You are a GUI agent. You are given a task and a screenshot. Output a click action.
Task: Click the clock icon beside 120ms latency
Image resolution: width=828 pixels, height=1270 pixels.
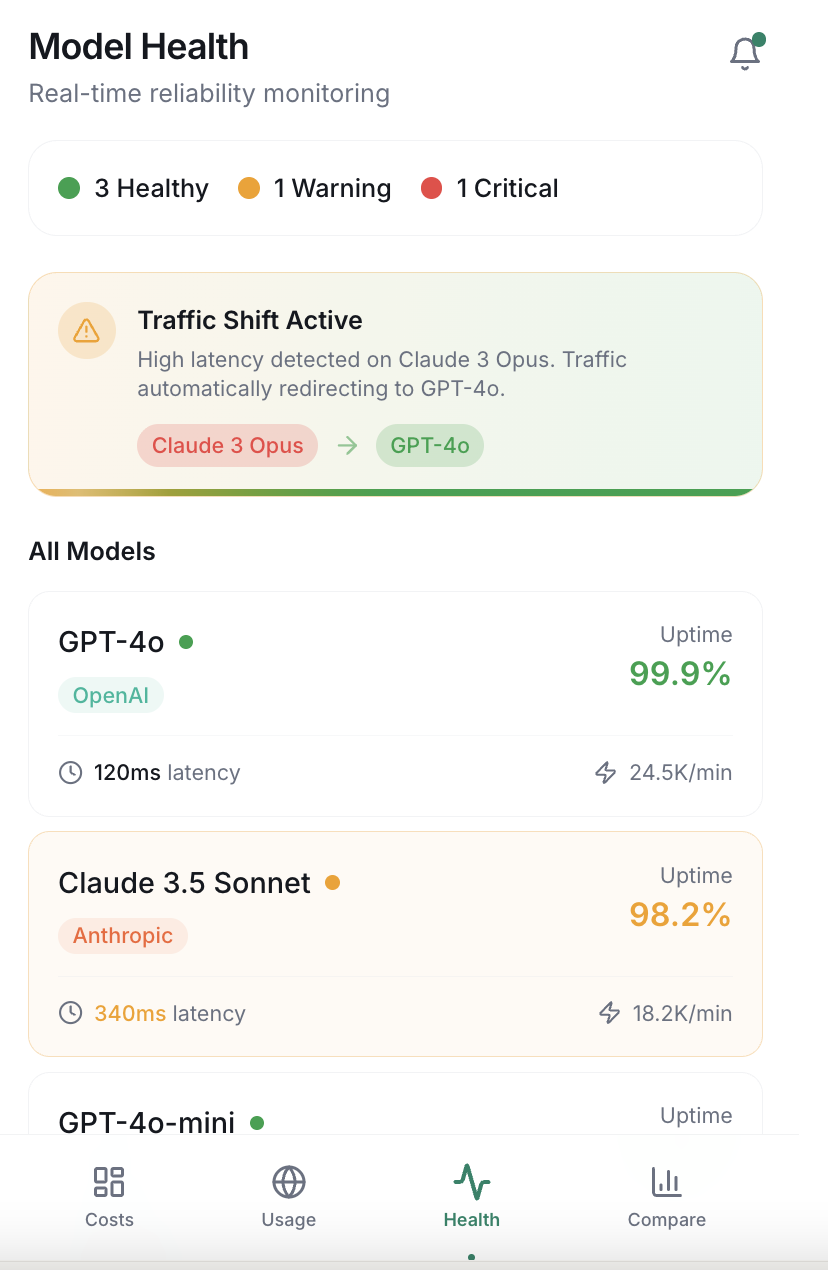[x=70, y=772]
